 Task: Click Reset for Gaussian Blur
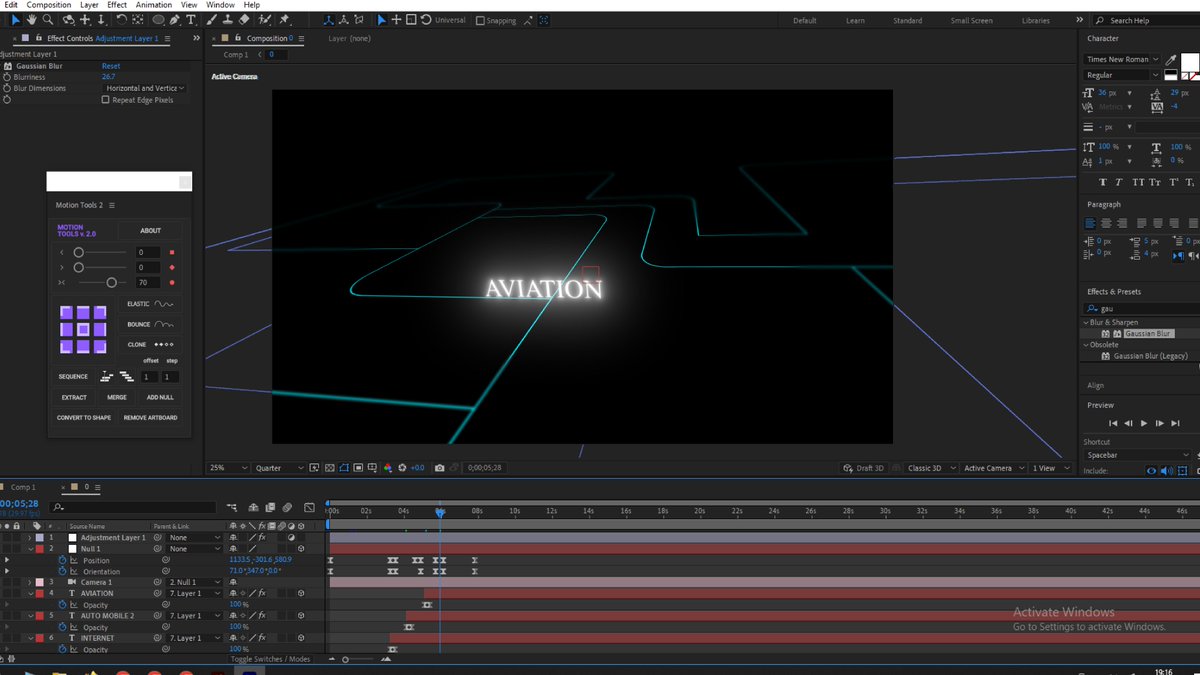pyautogui.click(x=111, y=66)
